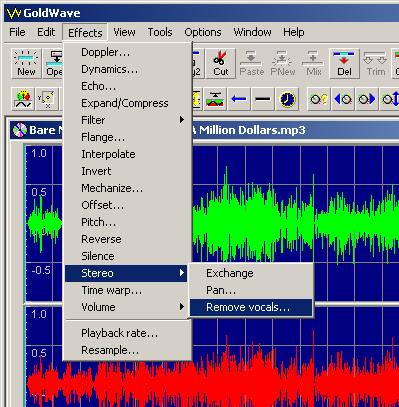The image size is (399, 407).
Task: Choose Dynamics... effect
Action: [127, 69]
